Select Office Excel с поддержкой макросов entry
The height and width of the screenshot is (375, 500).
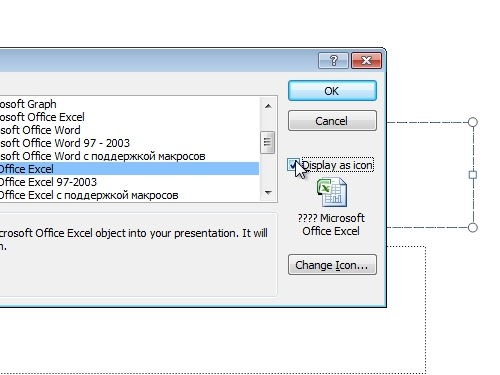129,195
